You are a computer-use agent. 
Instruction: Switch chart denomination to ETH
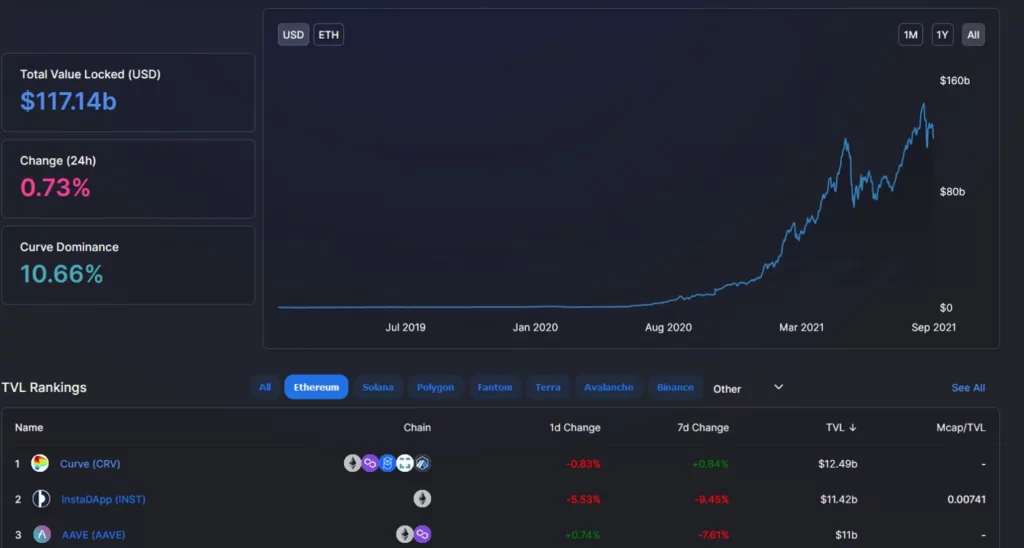click(x=328, y=35)
